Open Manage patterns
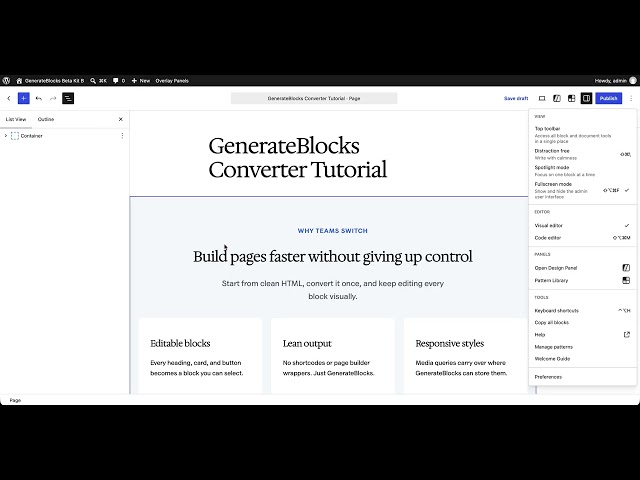Viewport: 640px width, 480px height. [582, 347]
